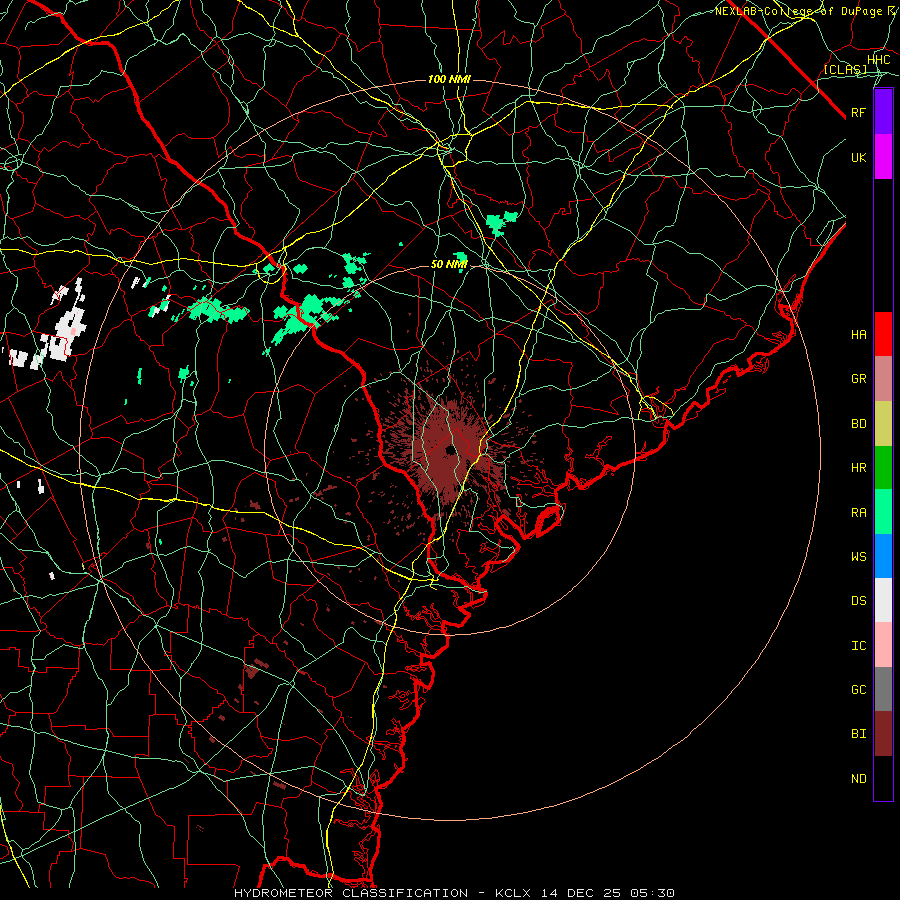The image size is (900, 900).
Task: Click the HR dark green legend swatch
Action: (x=883, y=468)
